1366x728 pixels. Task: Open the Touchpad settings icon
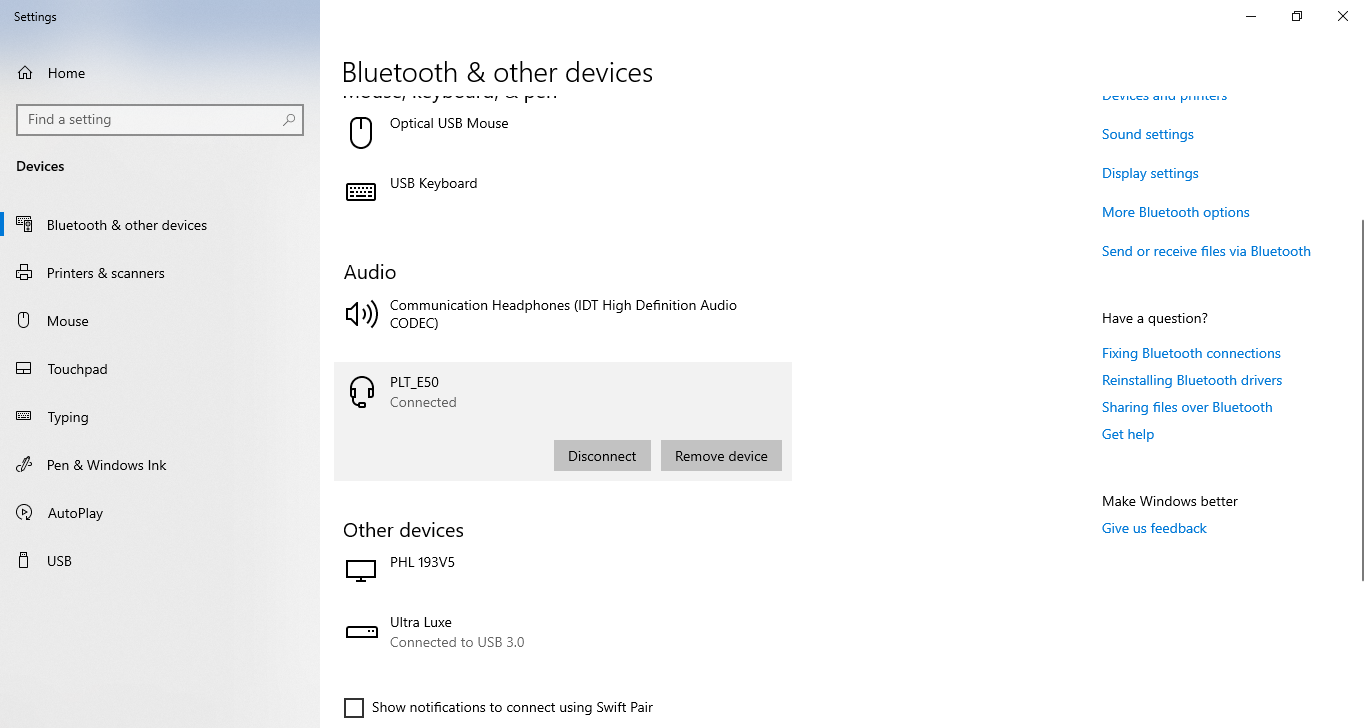tap(25, 369)
